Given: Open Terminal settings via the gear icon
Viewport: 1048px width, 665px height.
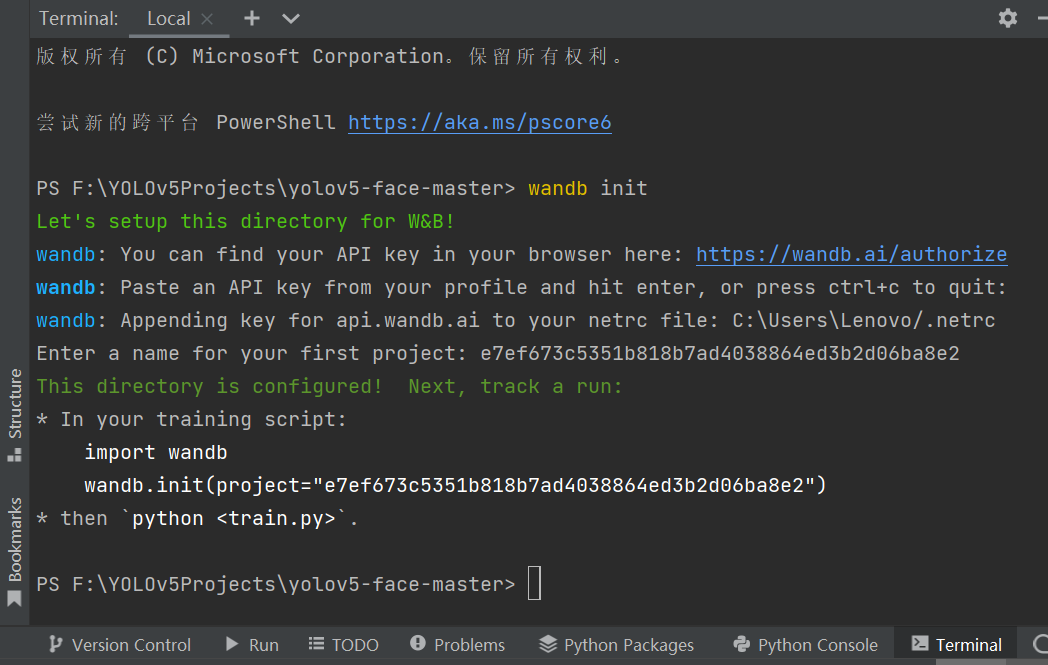Looking at the screenshot, I should point(1008,18).
